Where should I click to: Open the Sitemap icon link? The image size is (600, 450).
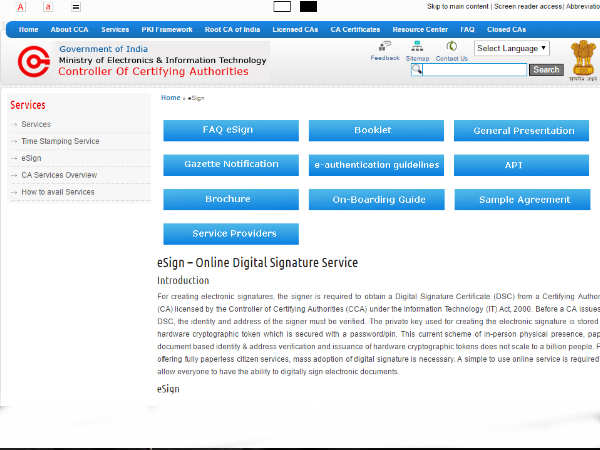pos(417,51)
